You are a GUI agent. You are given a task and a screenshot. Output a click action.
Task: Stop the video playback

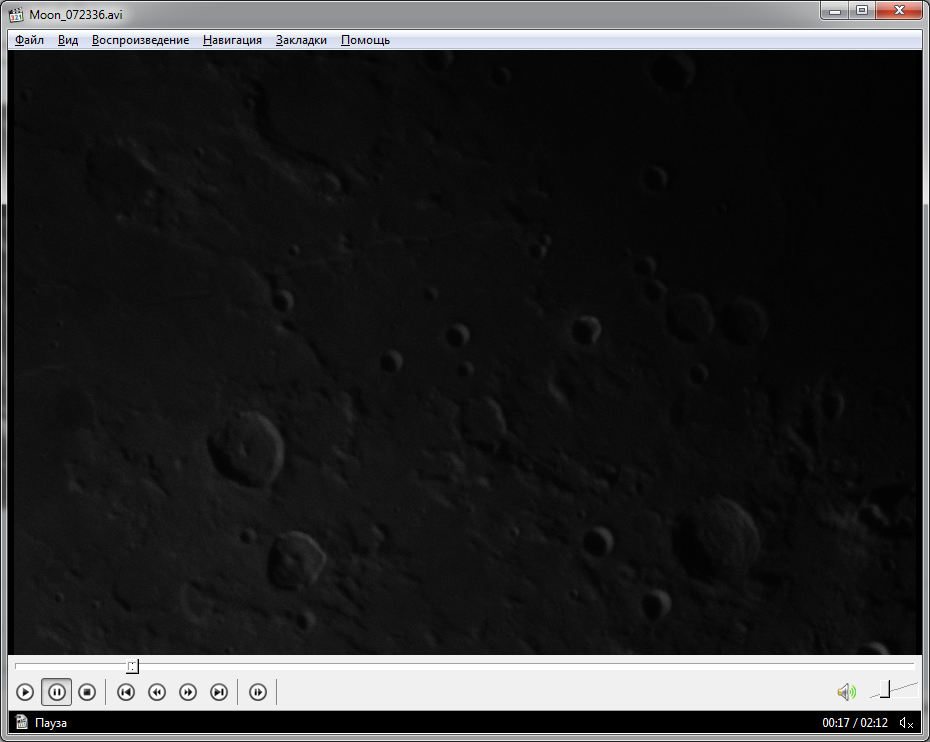[87, 692]
